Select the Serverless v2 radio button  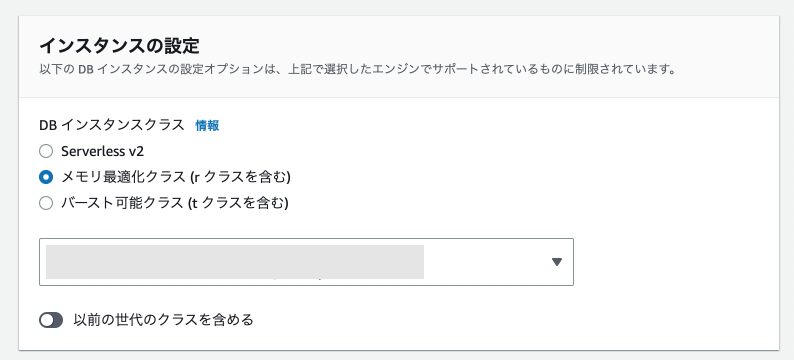click(46, 151)
